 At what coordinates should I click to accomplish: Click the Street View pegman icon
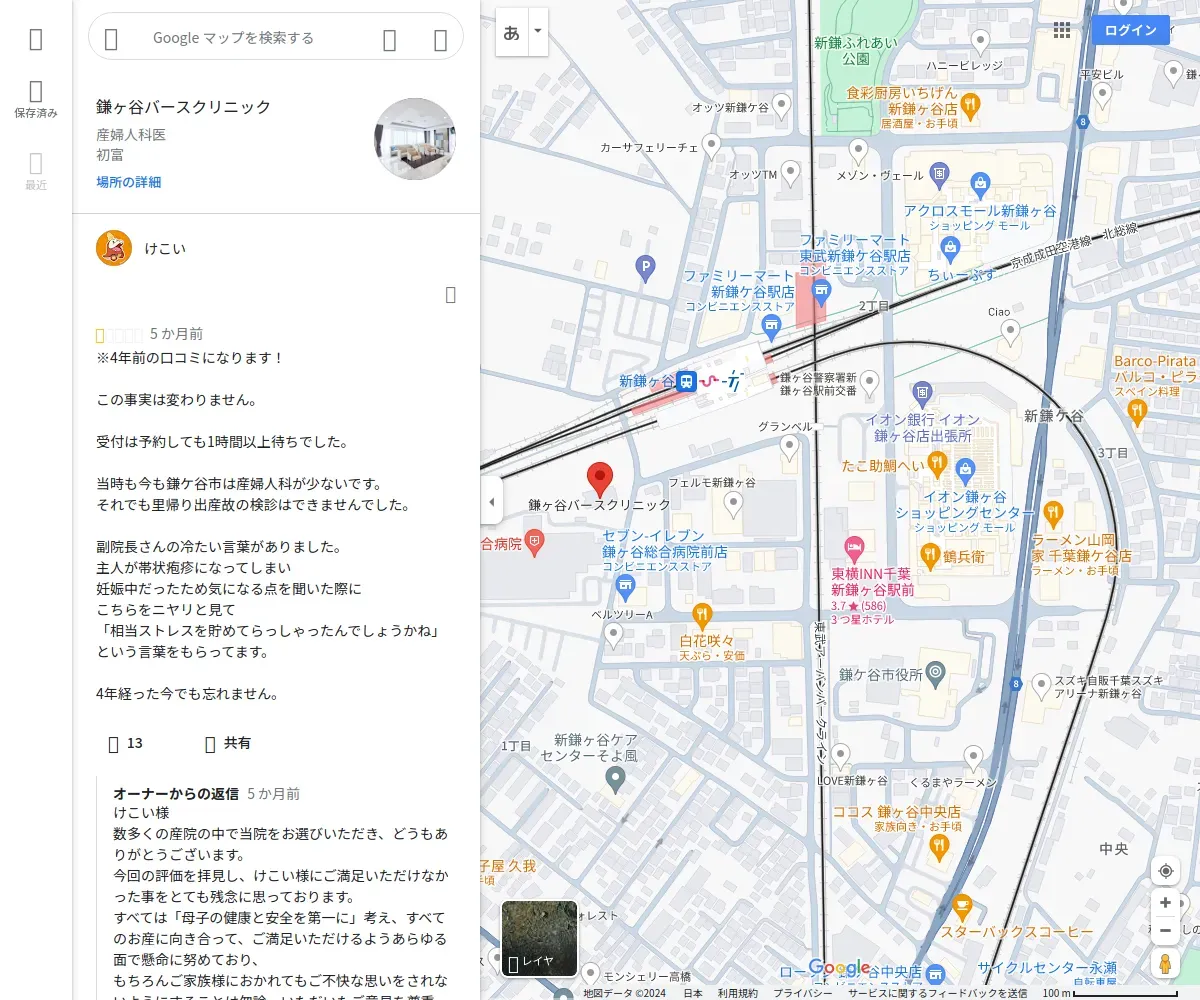pyautogui.click(x=1165, y=964)
